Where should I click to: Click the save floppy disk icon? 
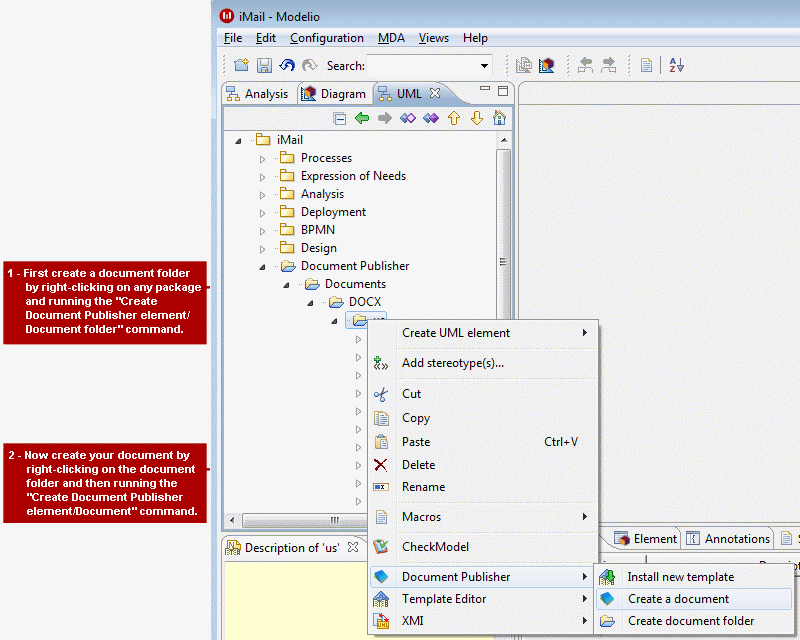pyautogui.click(x=264, y=65)
